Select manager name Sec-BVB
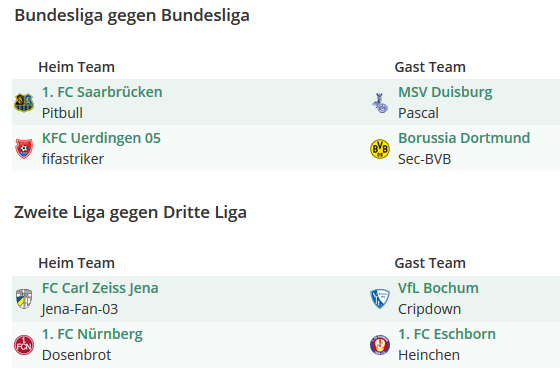The height and width of the screenshot is (370, 560). click(425, 159)
